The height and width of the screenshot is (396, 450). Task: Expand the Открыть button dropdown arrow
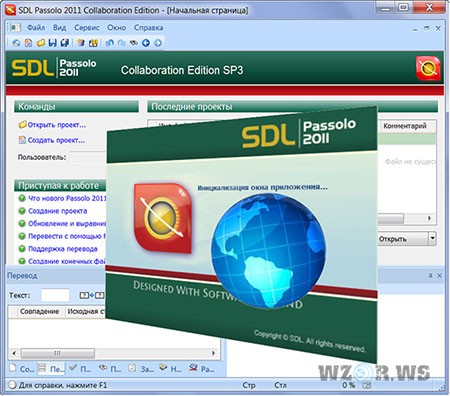click(432, 238)
